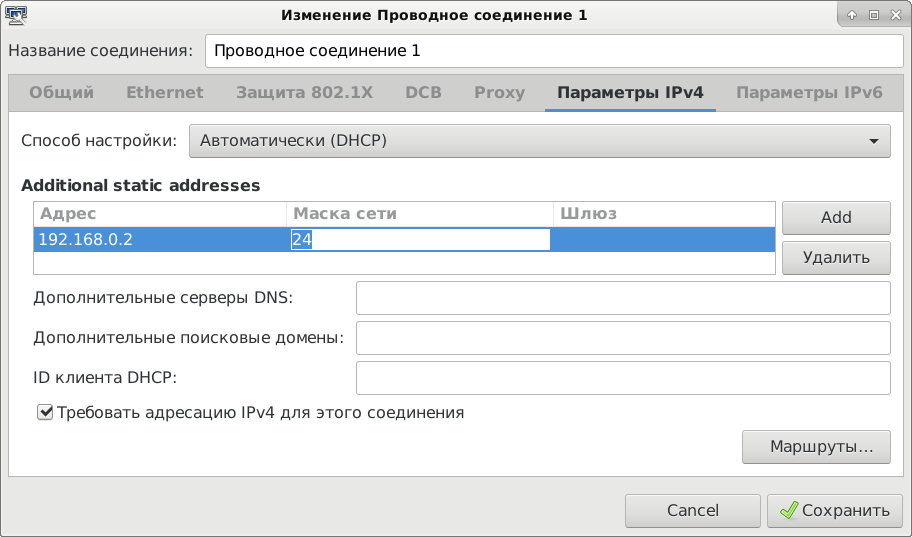Screen dimensions: 912x537
Task: Toggle the require IPv4 addressing checkbox
Action: coord(44,412)
